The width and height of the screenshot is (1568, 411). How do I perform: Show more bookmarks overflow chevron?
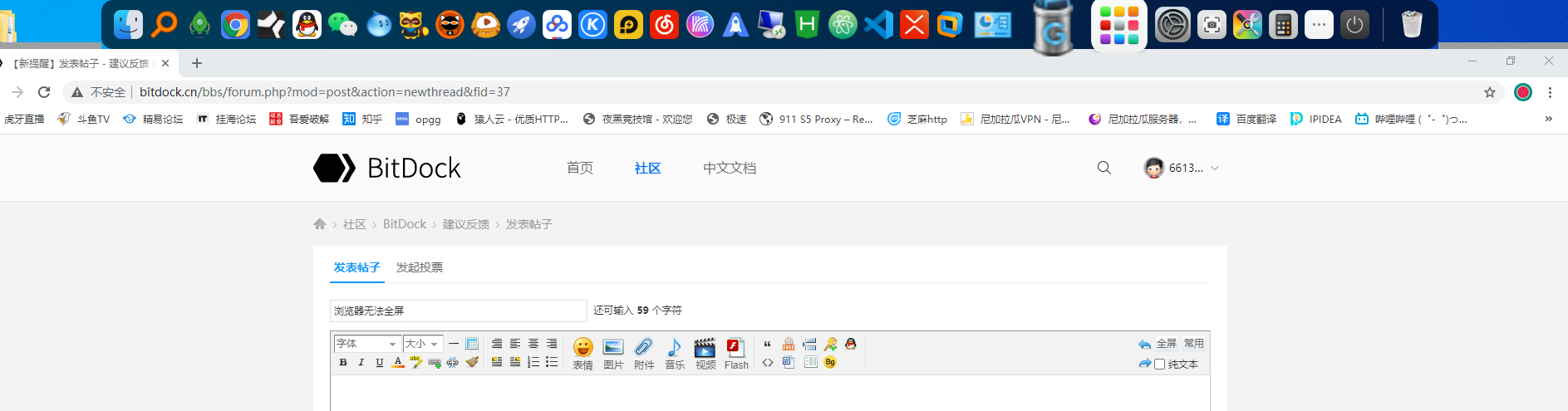1548,119
